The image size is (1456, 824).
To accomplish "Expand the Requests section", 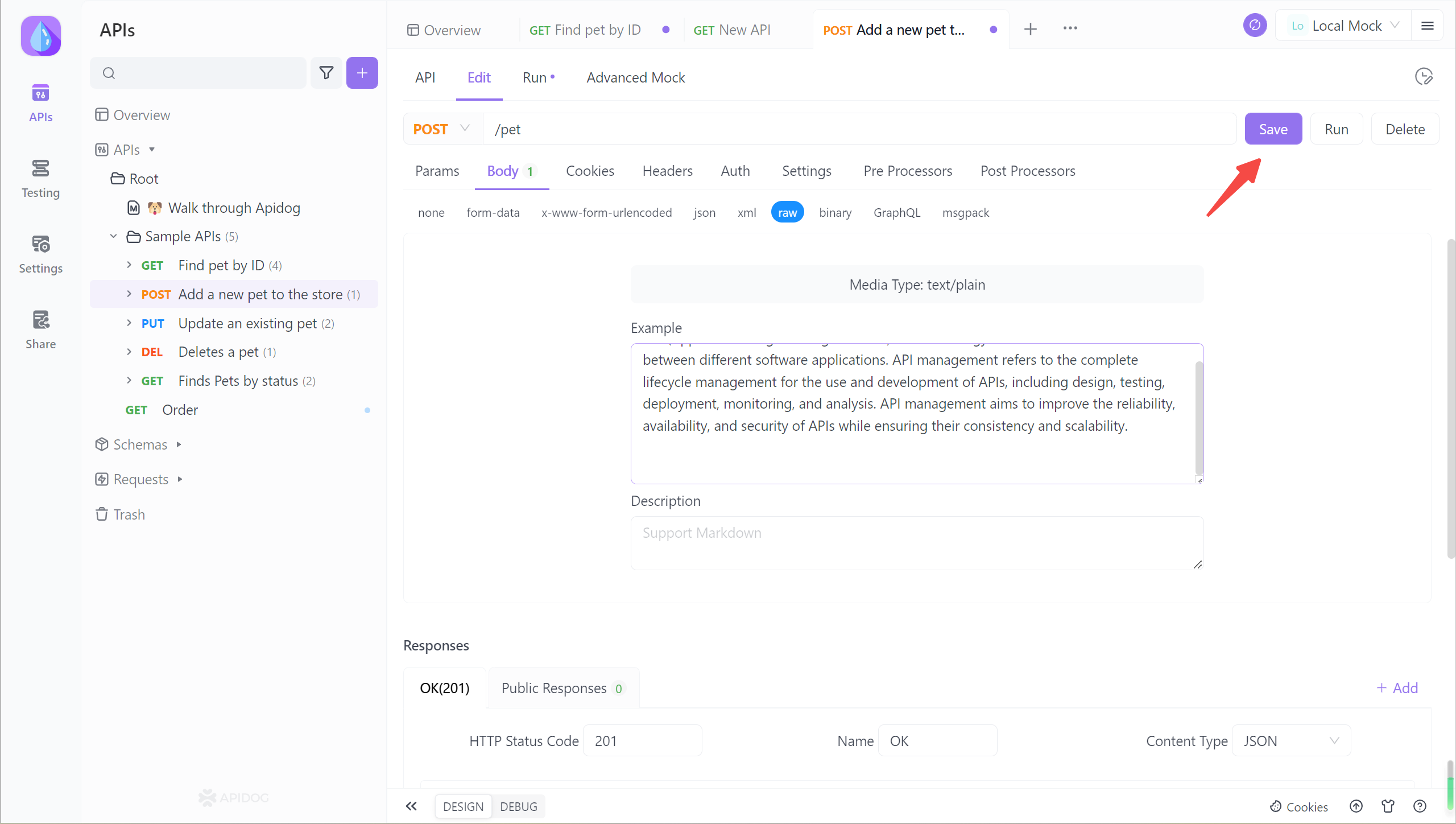I will (179, 479).
